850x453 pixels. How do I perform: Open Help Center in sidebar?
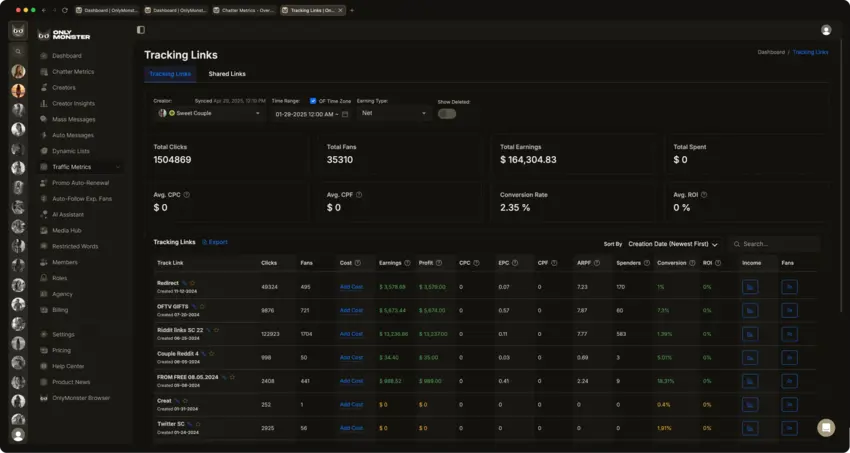click(68, 366)
